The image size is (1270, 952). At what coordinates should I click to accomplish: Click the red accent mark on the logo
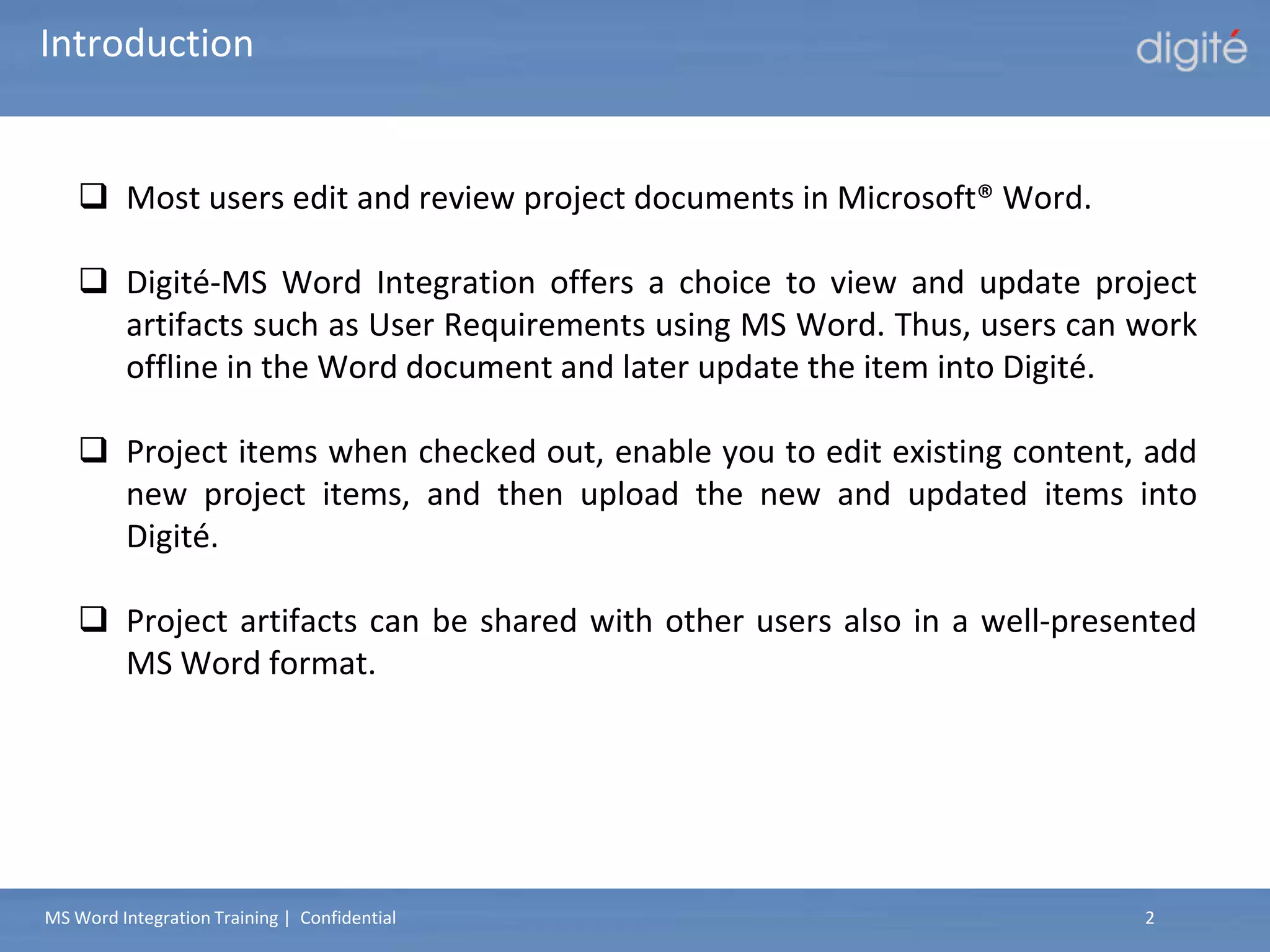(x=1235, y=33)
